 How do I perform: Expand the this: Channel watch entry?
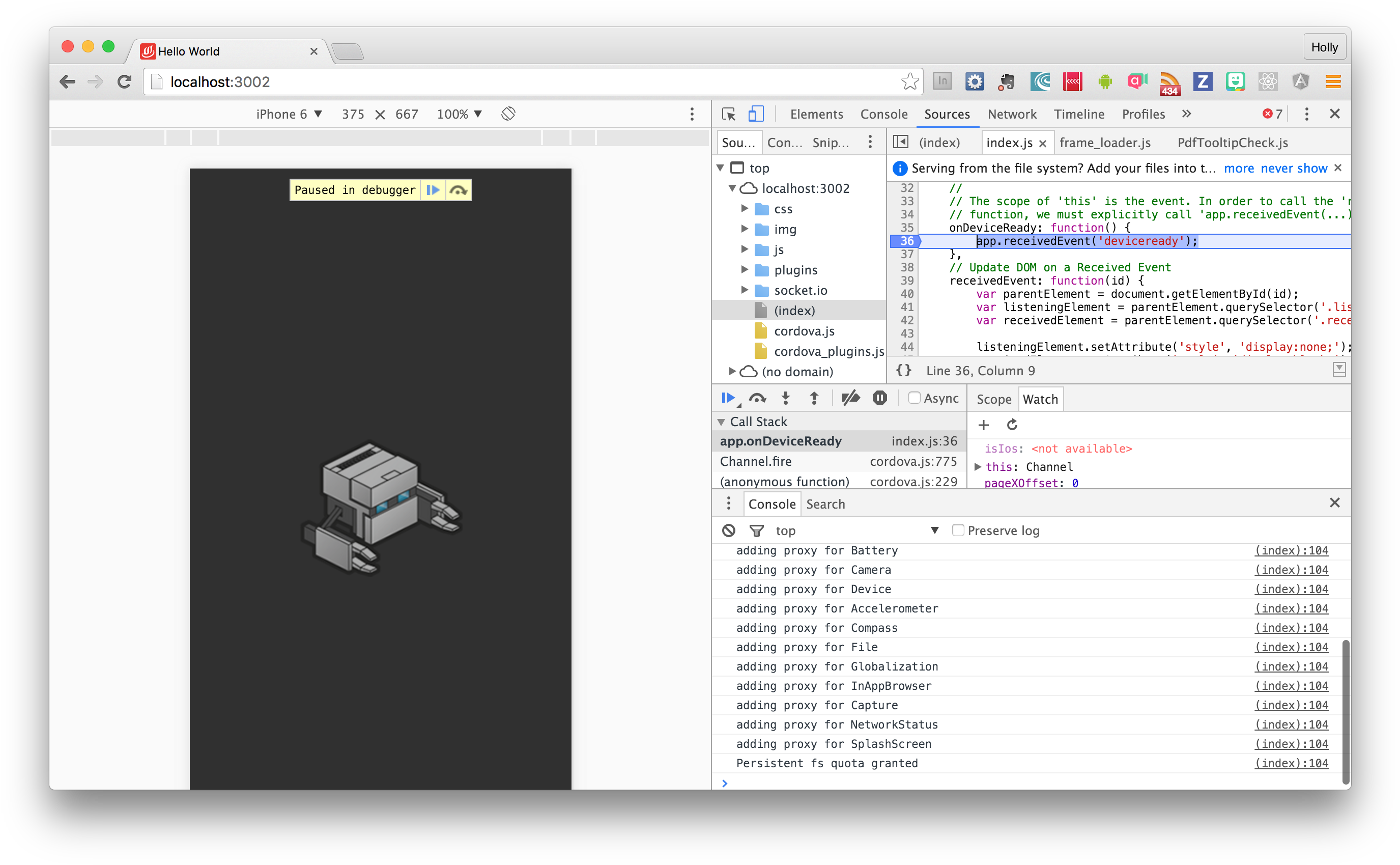(978, 466)
